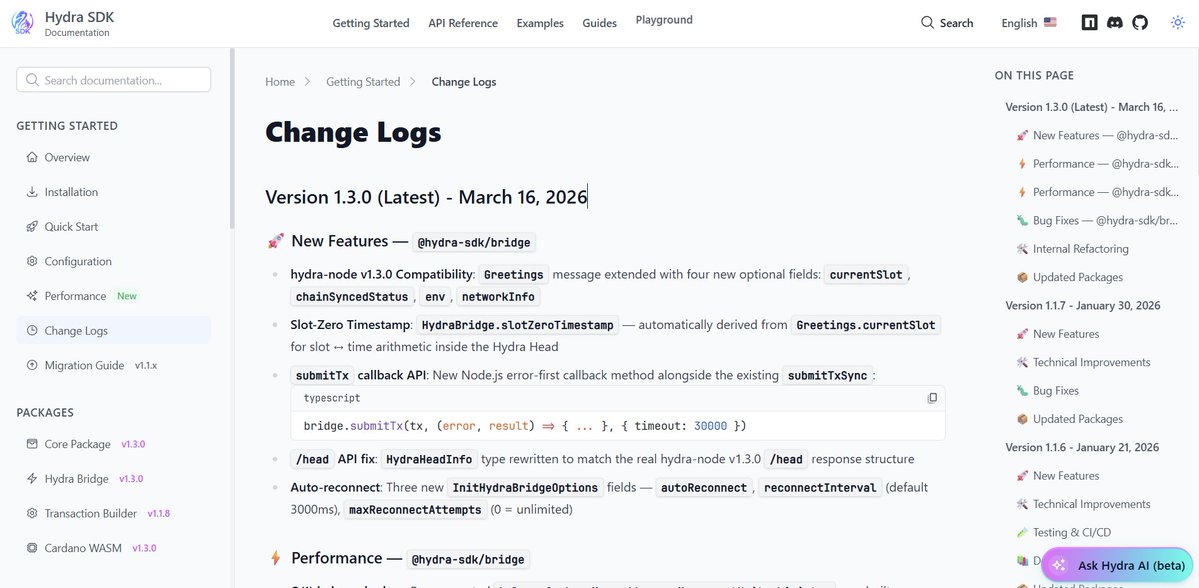Screen dimensions: 1199x588
Task: Open Hydra Bridge v1.3.0 package page
Action: tap(113, 479)
